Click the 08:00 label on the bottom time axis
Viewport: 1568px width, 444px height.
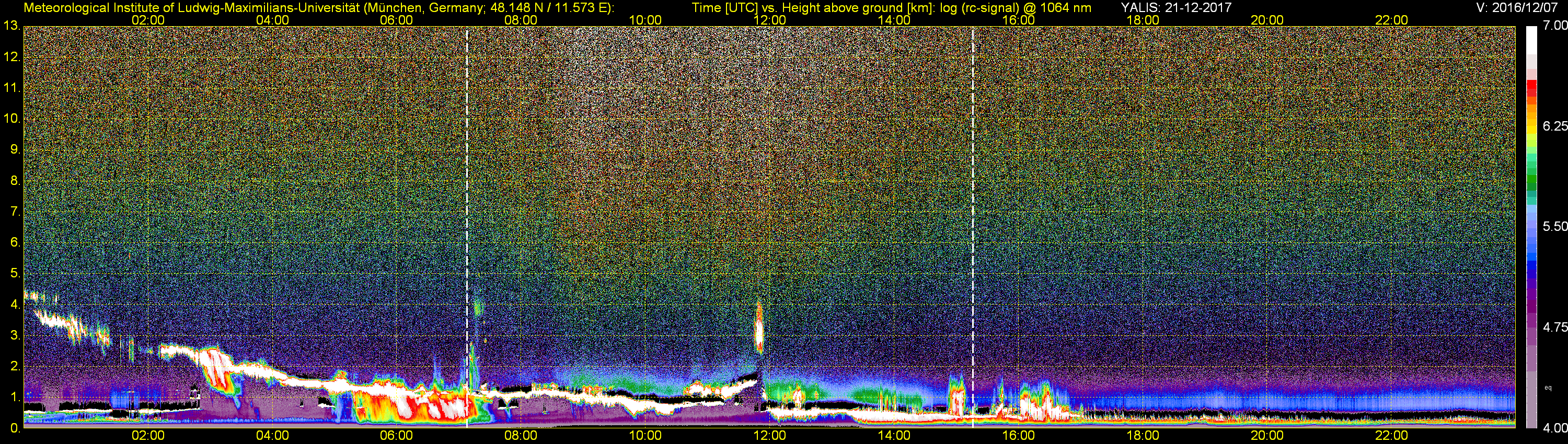tap(521, 436)
